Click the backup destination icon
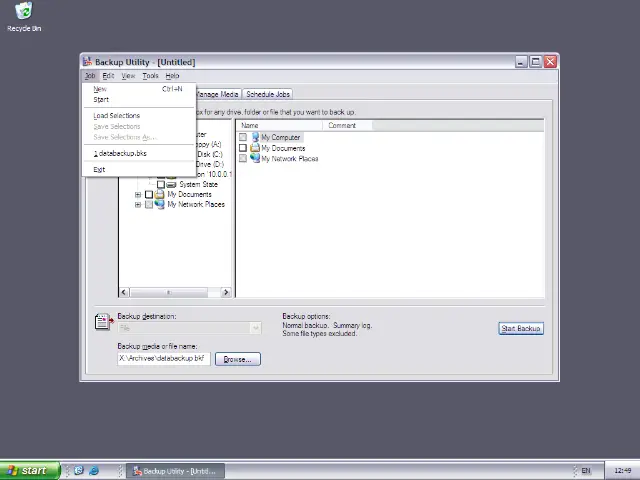640x480 pixels. [103, 321]
